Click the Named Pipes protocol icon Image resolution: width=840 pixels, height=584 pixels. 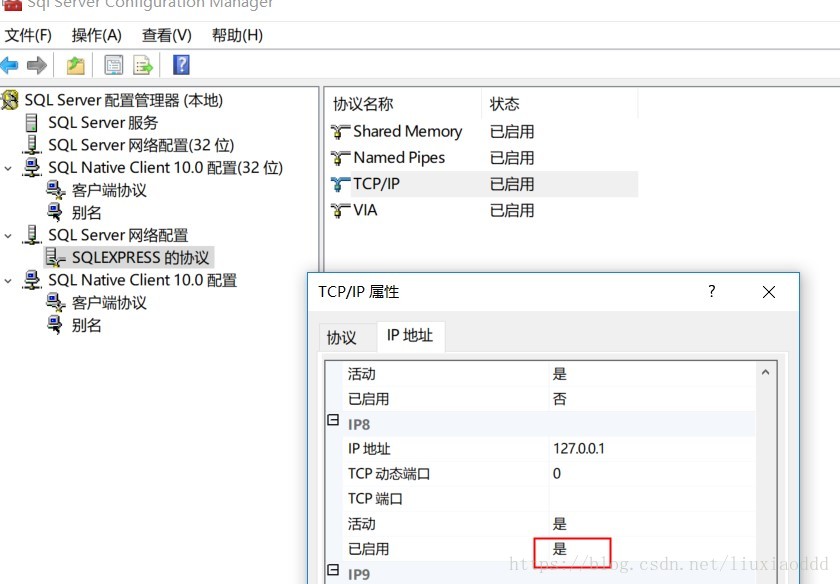tap(340, 158)
